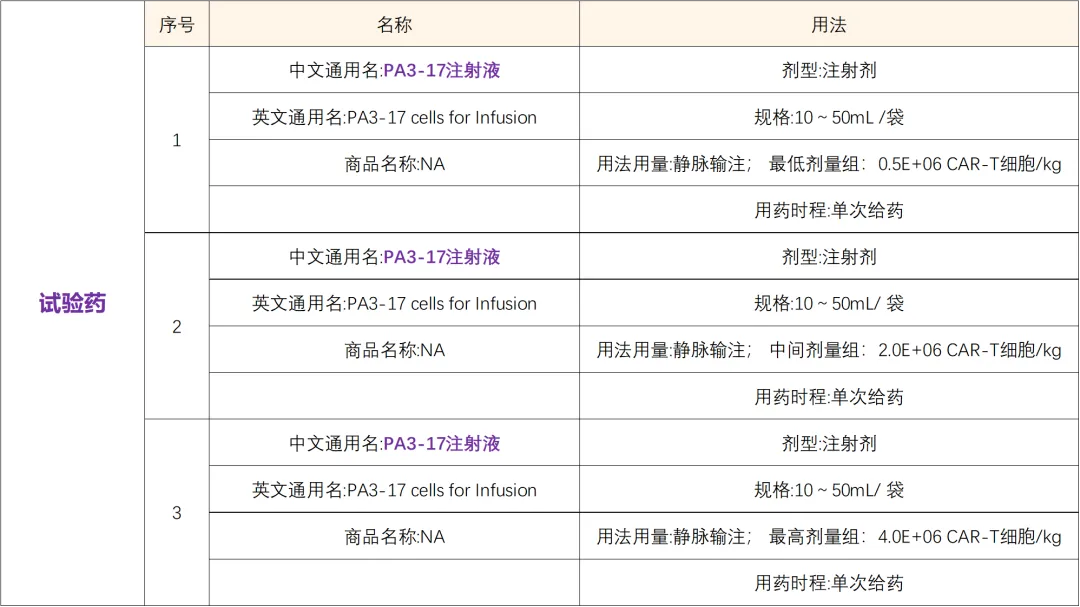This screenshot has width=1080, height=607.
Task: Click serial number 3 cell
Action: coord(177,513)
